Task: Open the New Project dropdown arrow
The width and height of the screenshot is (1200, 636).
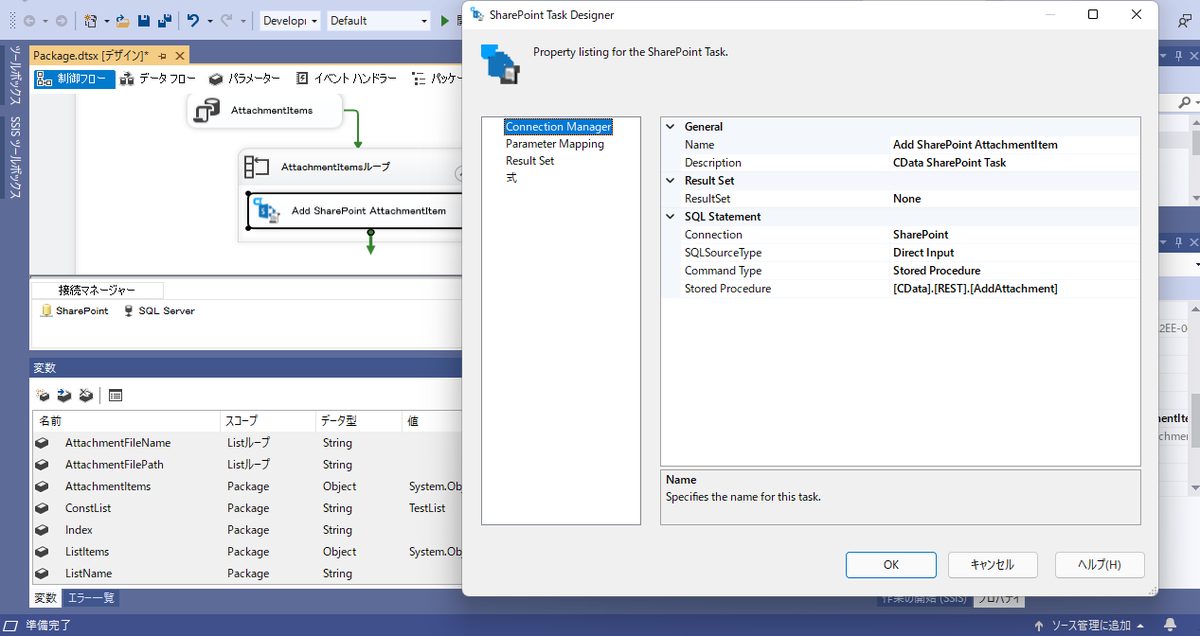Action: click(x=105, y=20)
